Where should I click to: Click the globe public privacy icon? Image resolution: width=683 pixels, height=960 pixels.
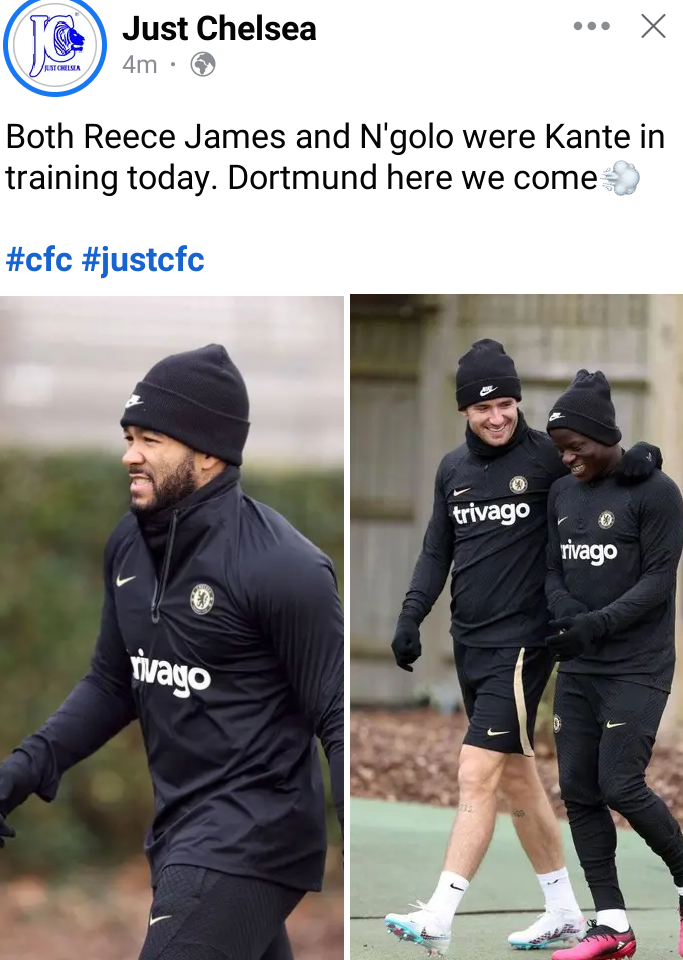[x=203, y=64]
